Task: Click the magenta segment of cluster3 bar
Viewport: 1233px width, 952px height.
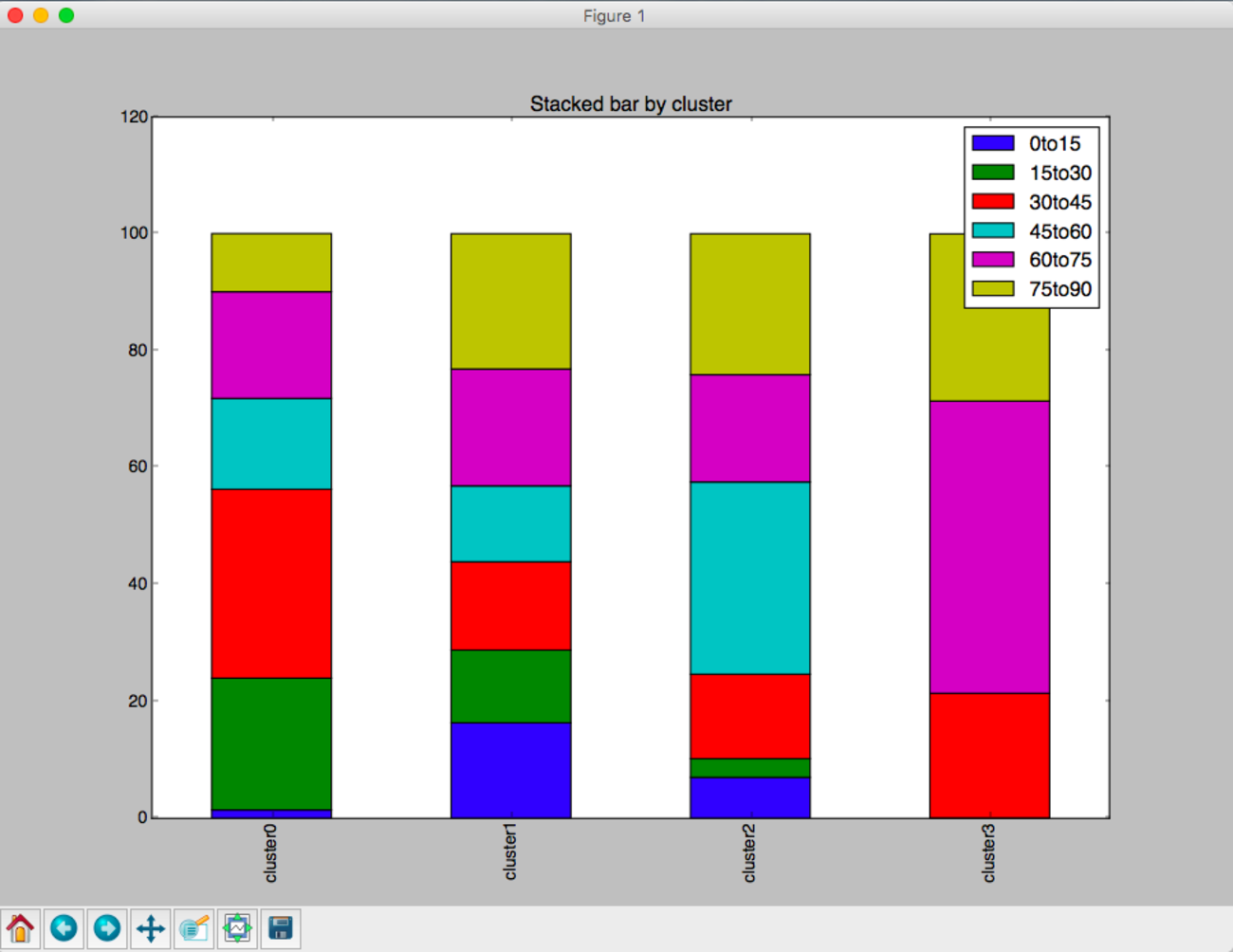Action: click(x=989, y=546)
